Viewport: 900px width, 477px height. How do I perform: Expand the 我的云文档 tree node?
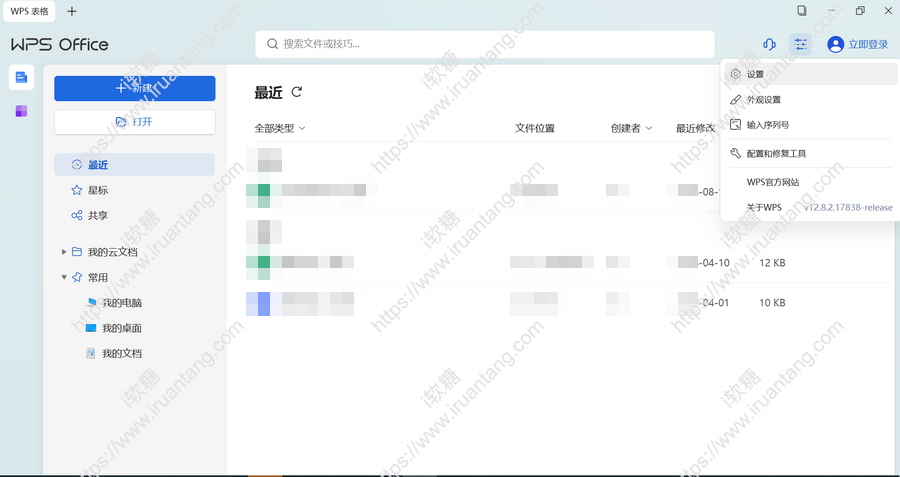[64, 251]
